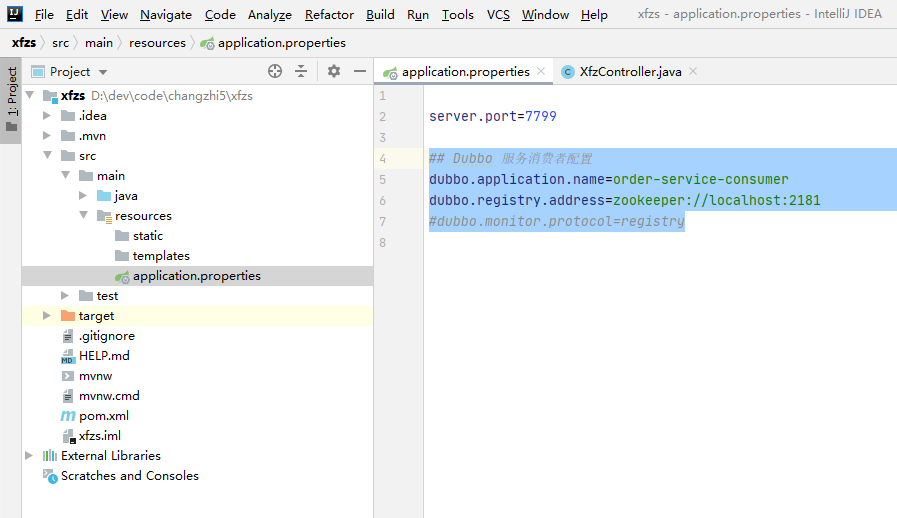The height and width of the screenshot is (518, 897).
Task: Hide the Project panel with minus icon
Action: pos(360,71)
